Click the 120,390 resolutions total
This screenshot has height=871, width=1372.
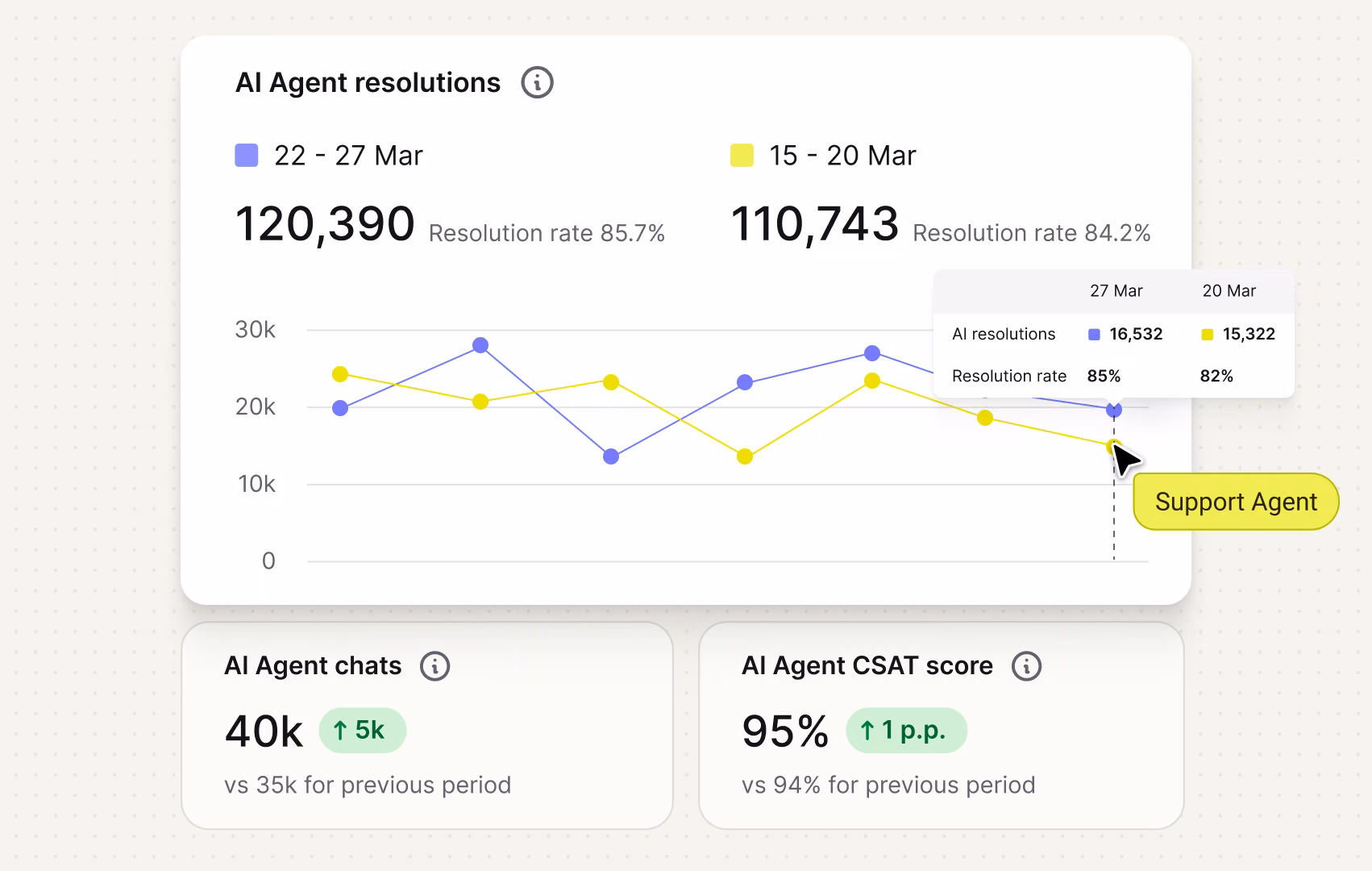click(325, 223)
